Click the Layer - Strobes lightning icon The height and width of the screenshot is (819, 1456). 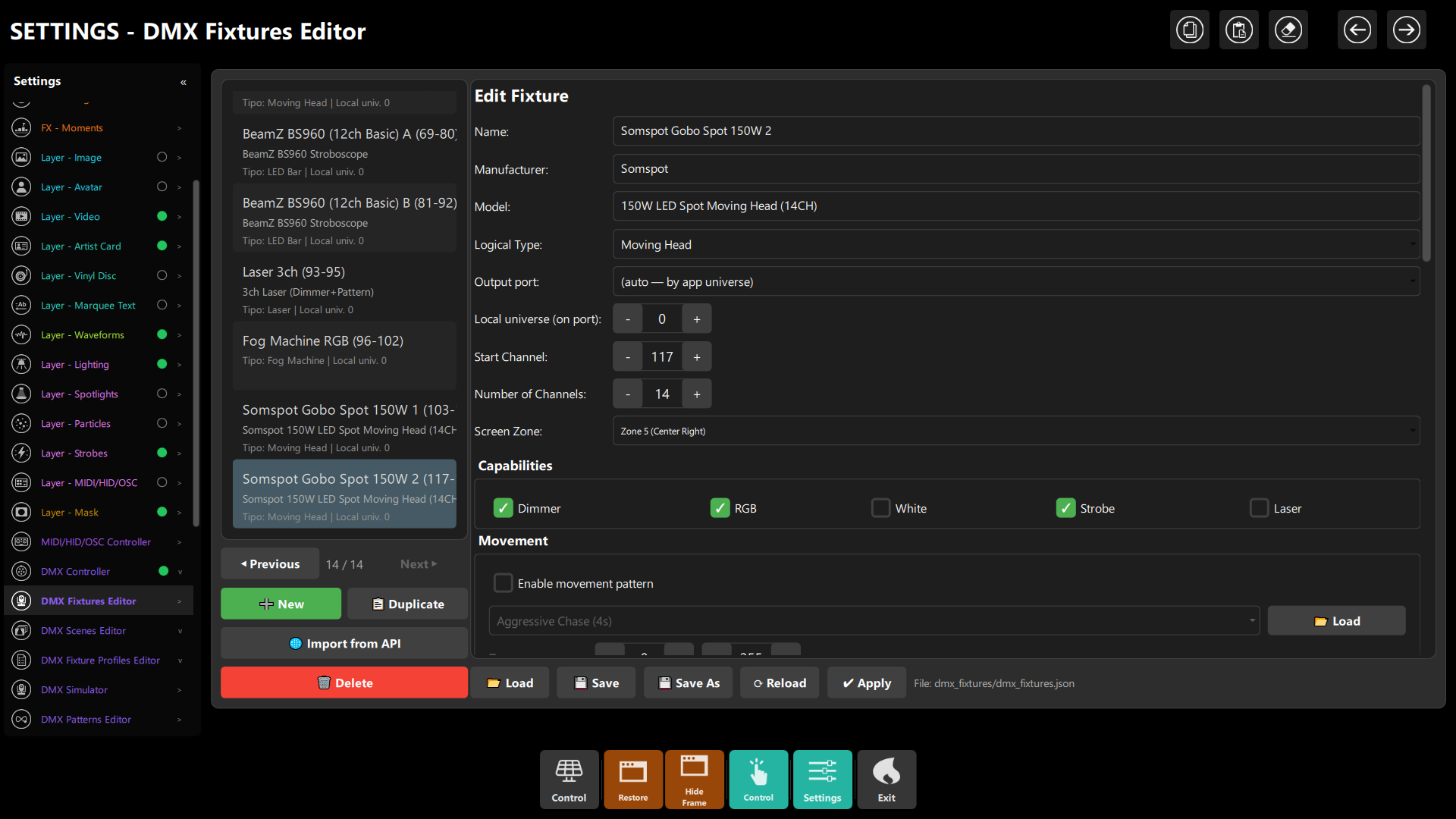pyautogui.click(x=22, y=453)
